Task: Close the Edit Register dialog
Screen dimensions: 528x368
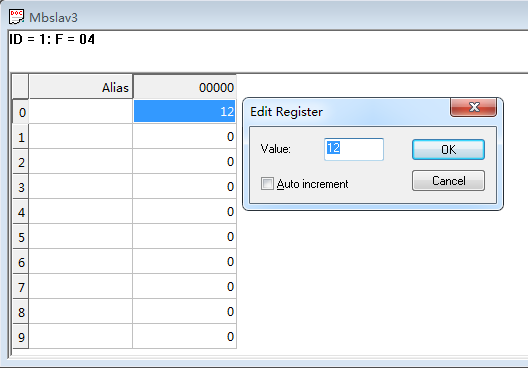Action: point(473,107)
